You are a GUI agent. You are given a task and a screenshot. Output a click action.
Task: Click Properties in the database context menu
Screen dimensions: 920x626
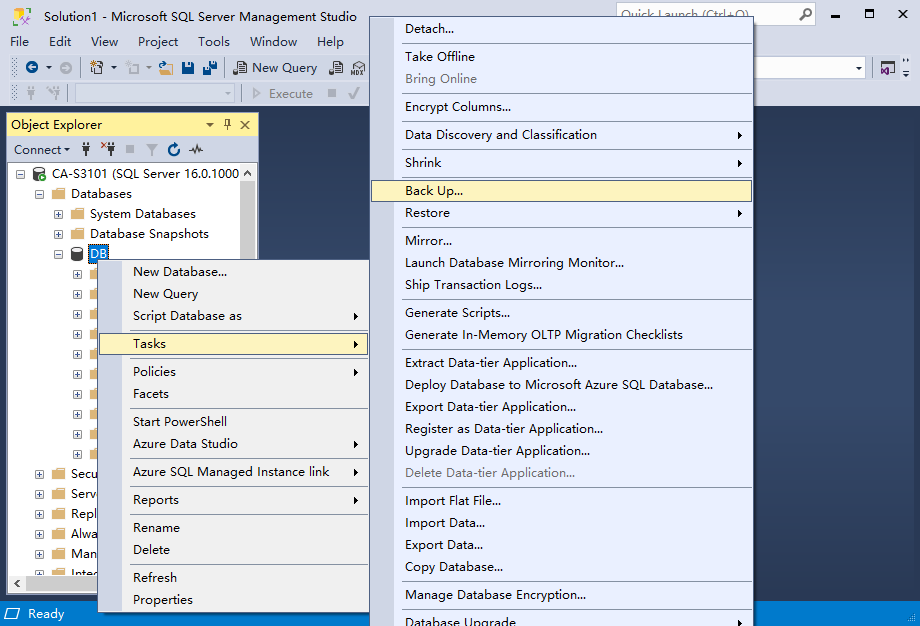[163, 600]
